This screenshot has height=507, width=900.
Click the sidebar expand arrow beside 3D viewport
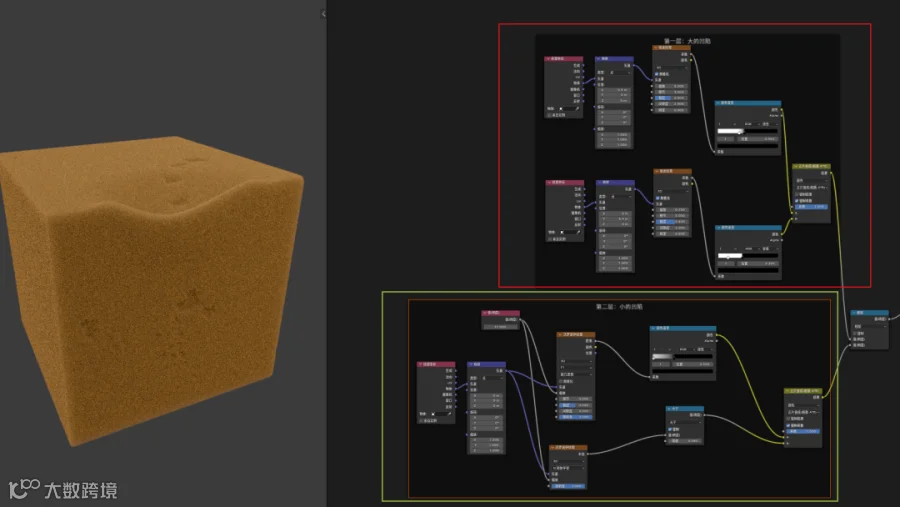point(324,14)
